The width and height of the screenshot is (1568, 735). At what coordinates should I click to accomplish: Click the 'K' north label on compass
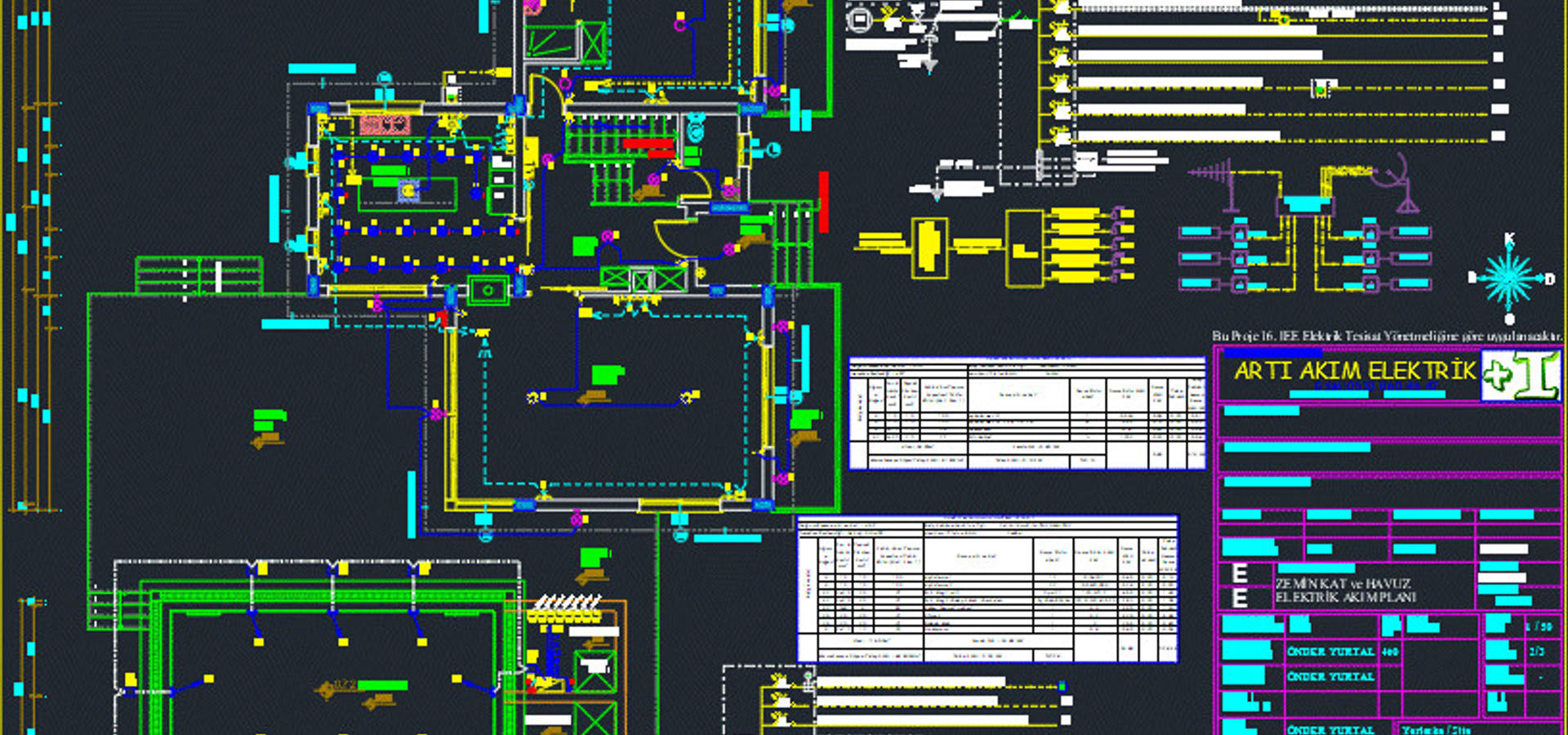click(1509, 239)
